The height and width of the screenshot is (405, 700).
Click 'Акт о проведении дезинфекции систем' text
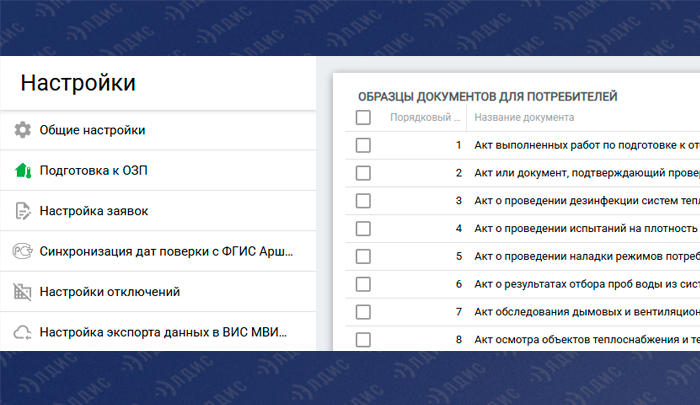tap(587, 201)
